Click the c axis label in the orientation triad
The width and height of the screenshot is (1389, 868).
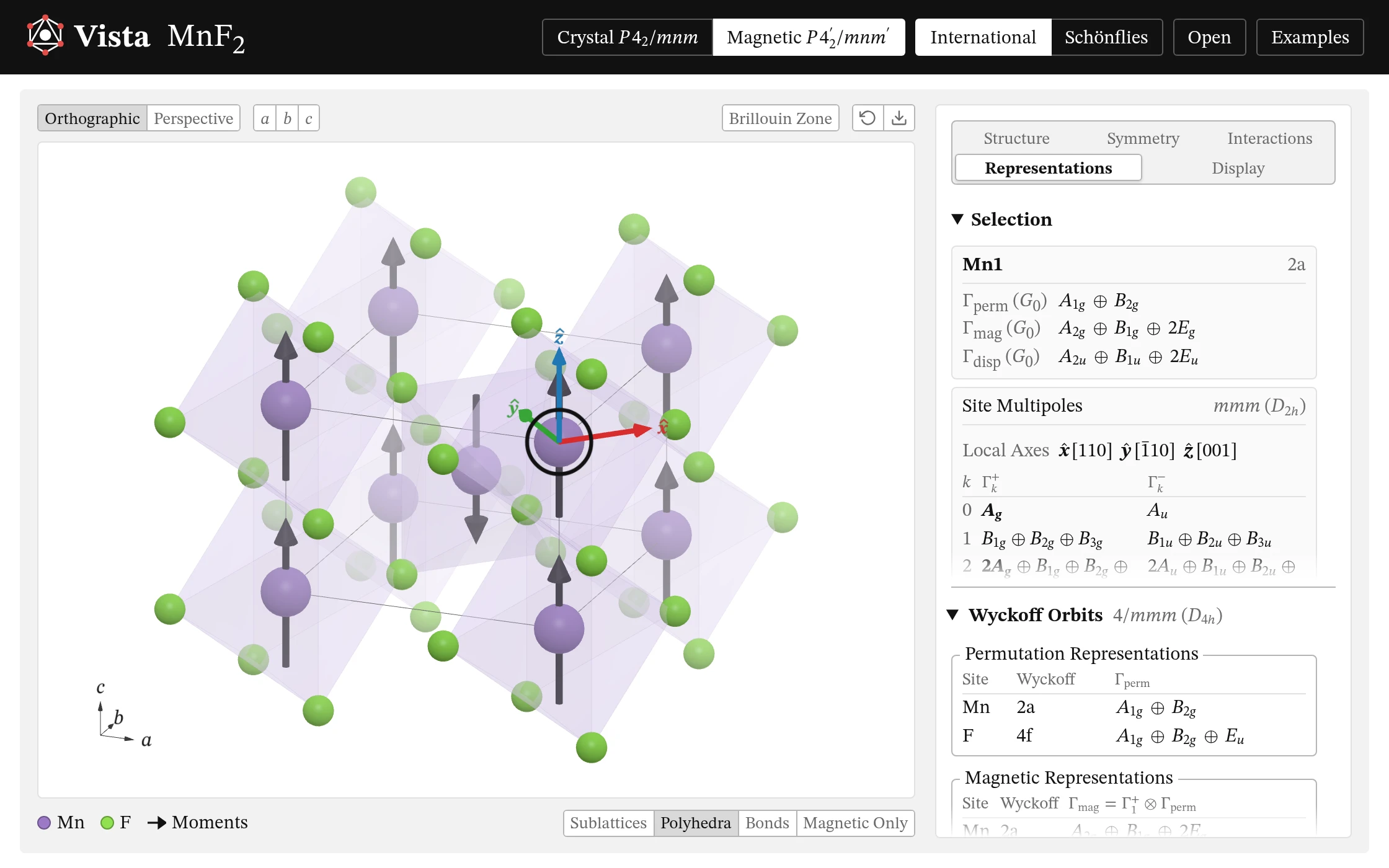[x=100, y=688]
